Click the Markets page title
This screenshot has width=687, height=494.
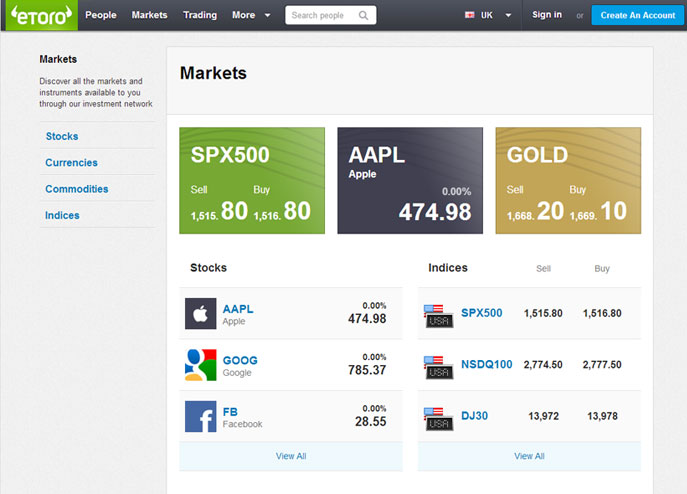click(213, 73)
